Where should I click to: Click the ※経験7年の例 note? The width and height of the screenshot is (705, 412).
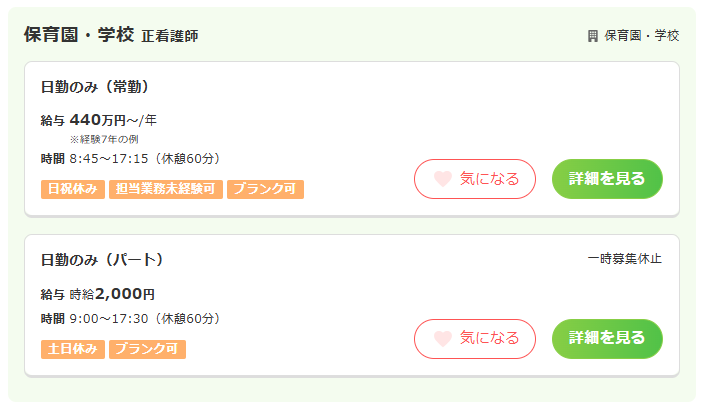[x=104, y=139]
